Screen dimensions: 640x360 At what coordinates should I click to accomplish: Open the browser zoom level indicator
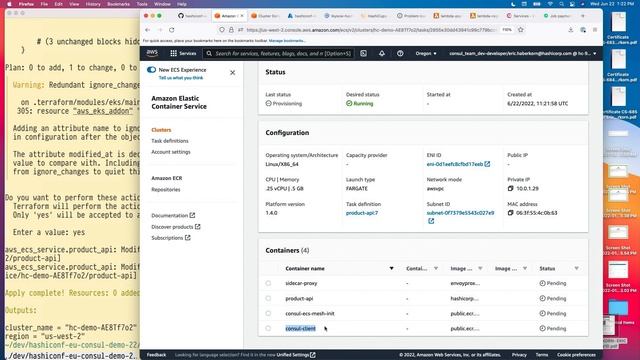pos(507,30)
